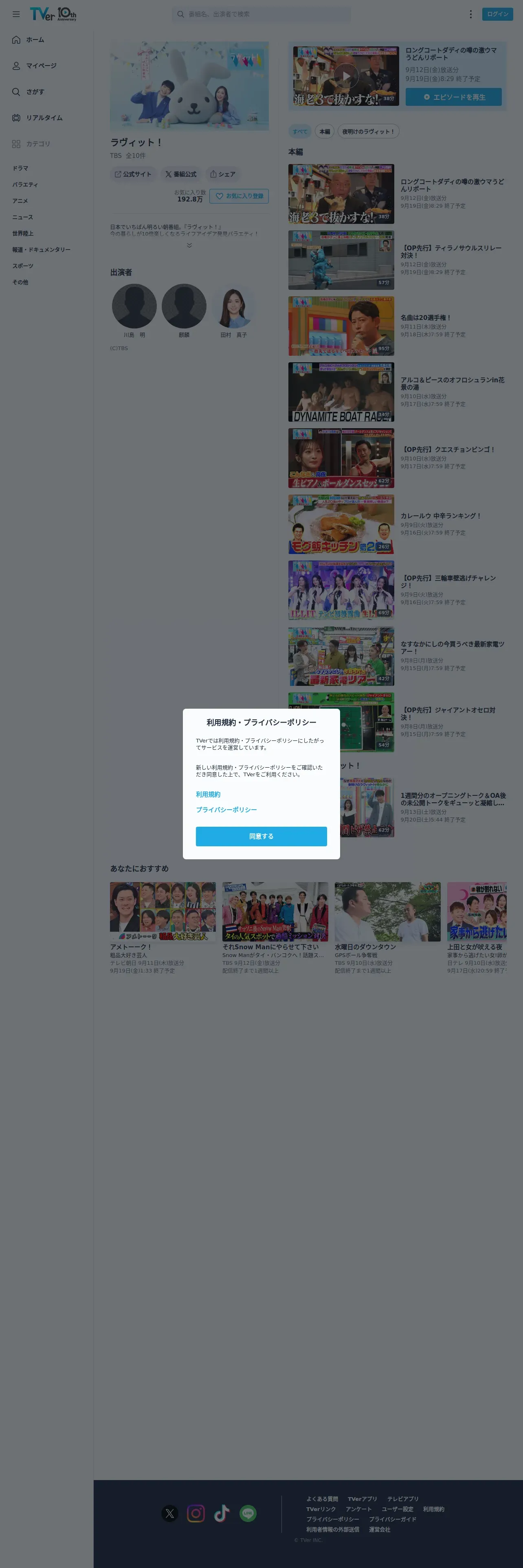The height and width of the screenshot is (1568, 523).
Task: Select the 報道・ドキュメンタリー category
Action: point(42,250)
